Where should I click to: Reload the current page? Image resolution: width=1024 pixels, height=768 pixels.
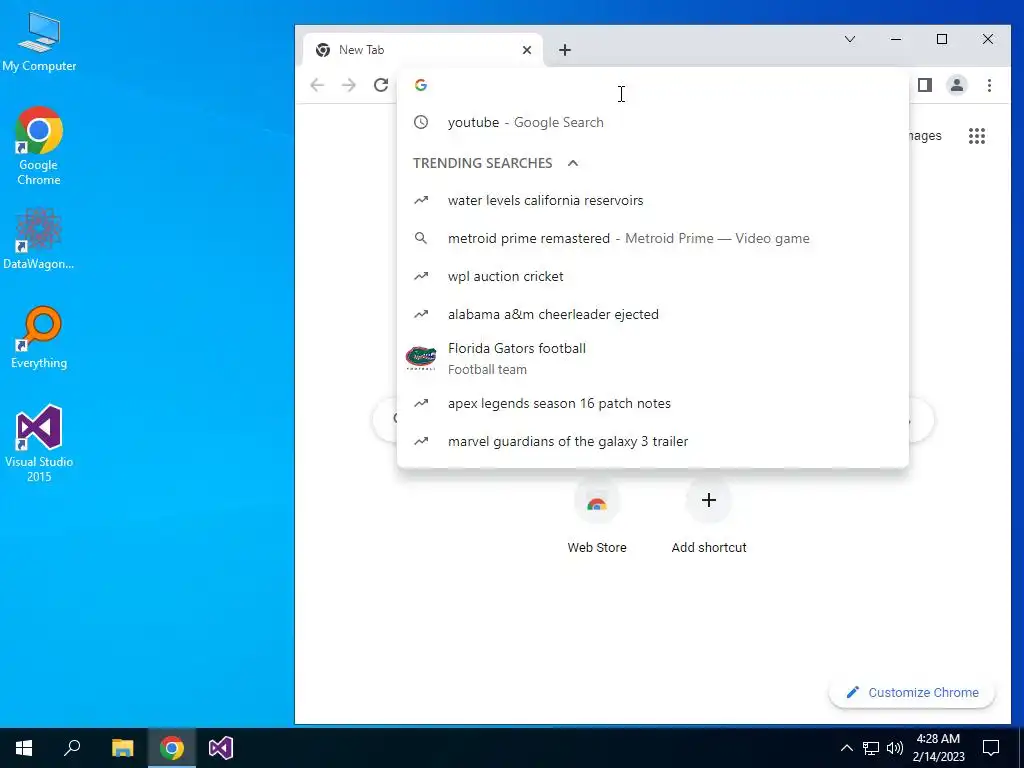pyautogui.click(x=381, y=85)
